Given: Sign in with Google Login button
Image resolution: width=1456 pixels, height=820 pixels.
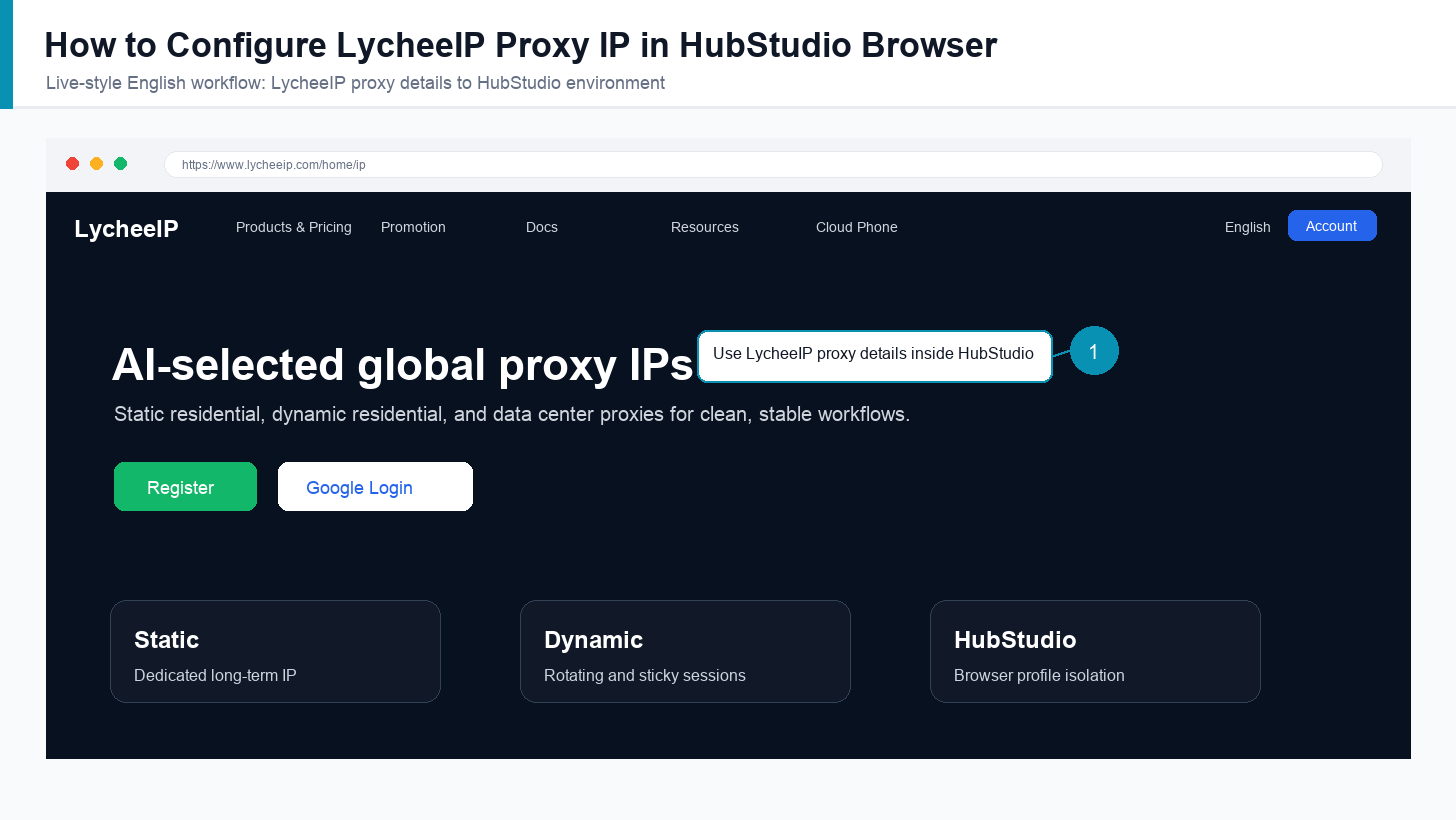Looking at the screenshot, I should tap(375, 487).
